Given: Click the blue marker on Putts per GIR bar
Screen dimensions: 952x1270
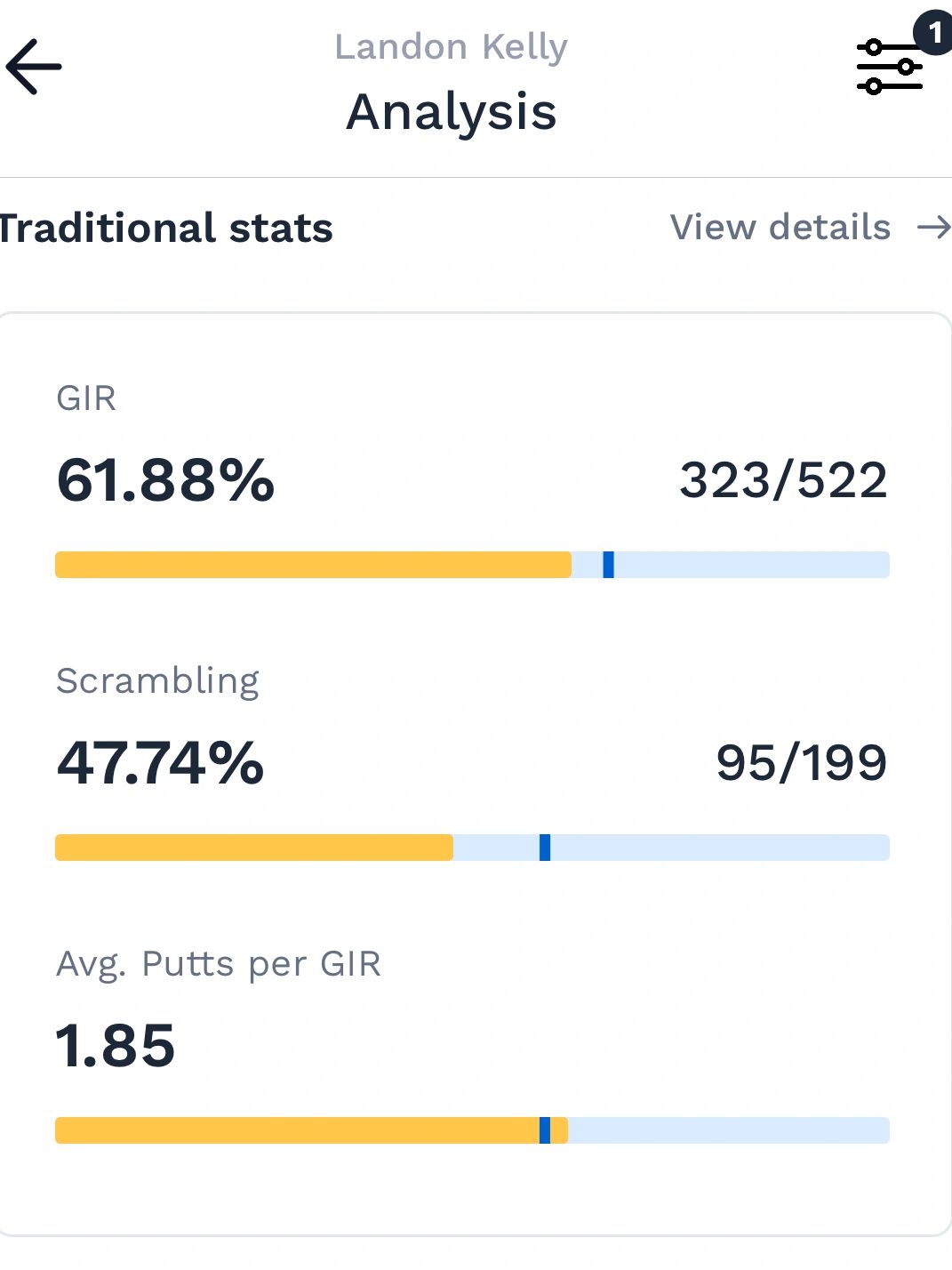Looking at the screenshot, I should click(545, 1130).
